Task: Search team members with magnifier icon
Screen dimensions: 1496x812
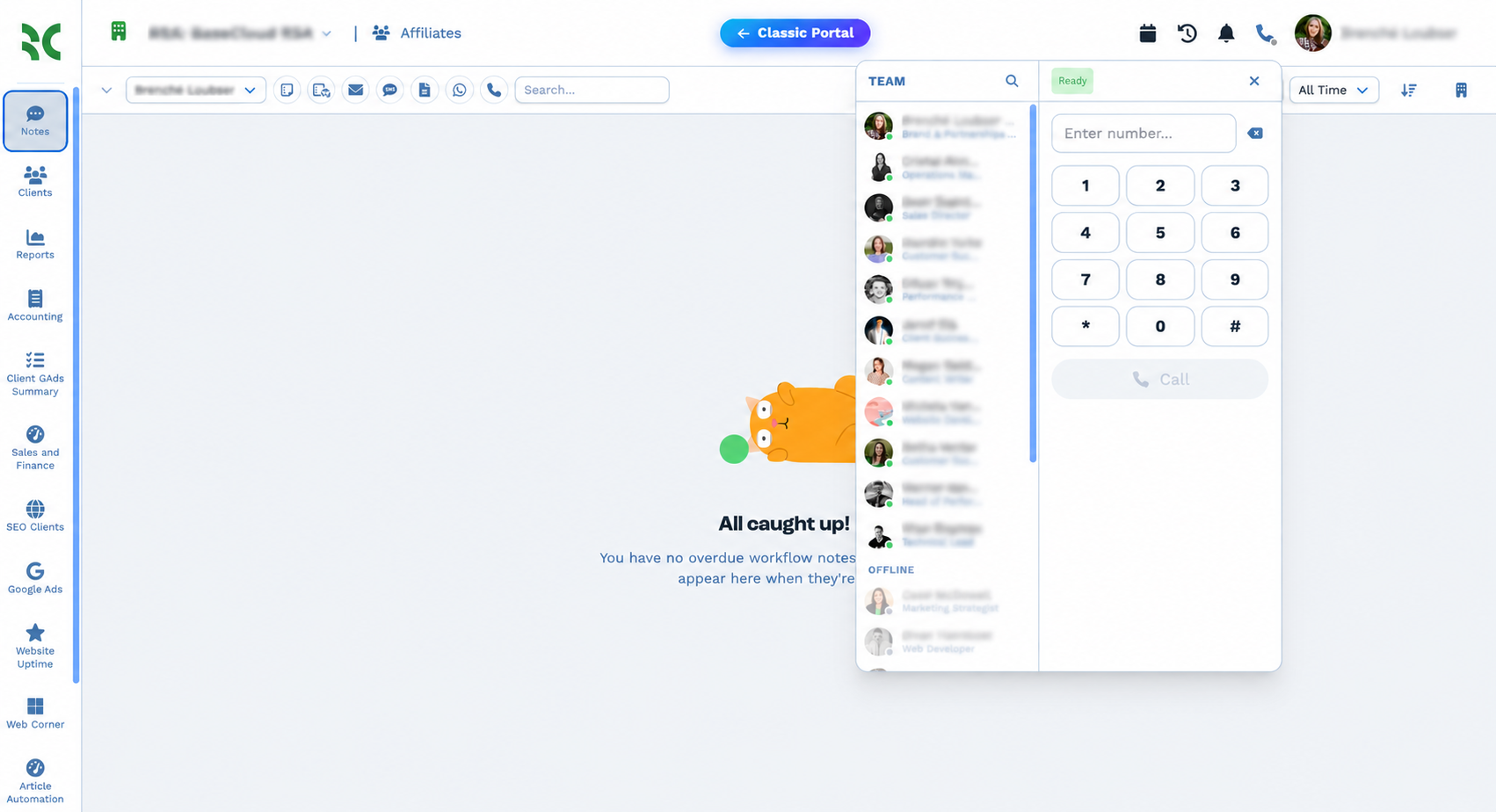Action: tap(1012, 81)
